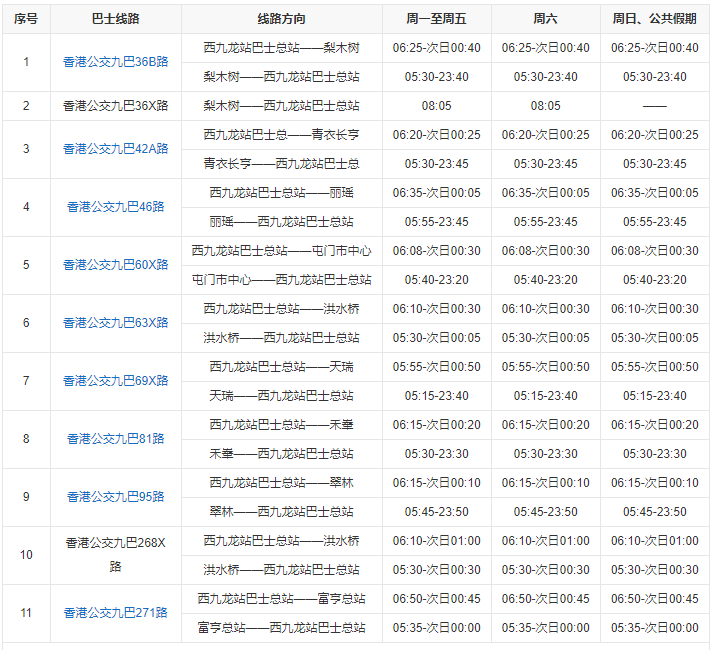Click Saturday time 05:30-23:30
This screenshot has height=650, width=713.
click(545, 454)
